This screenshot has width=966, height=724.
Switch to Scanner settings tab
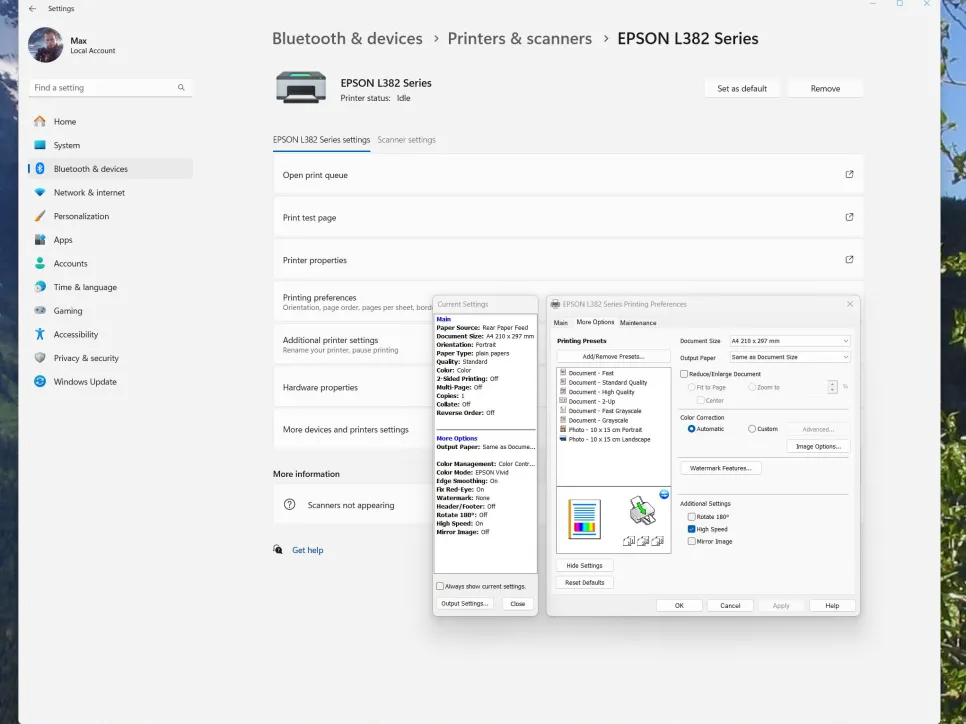pos(407,140)
